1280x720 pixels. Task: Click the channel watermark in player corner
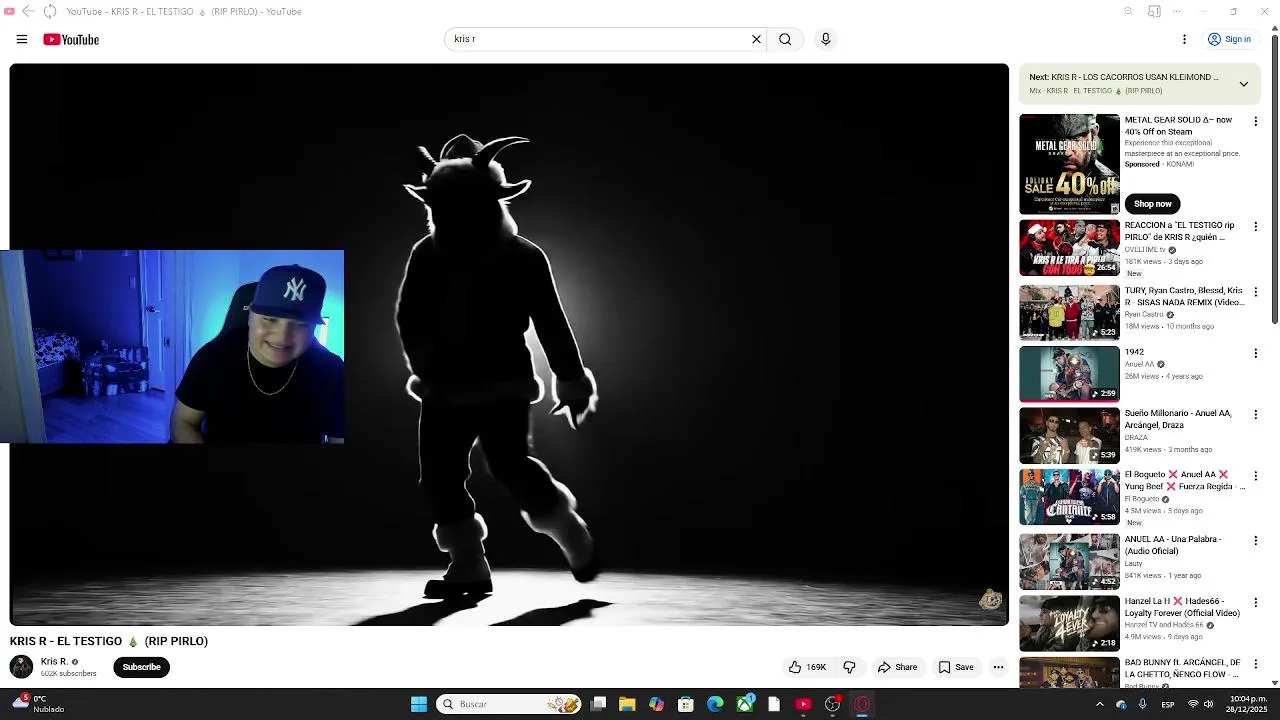990,599
